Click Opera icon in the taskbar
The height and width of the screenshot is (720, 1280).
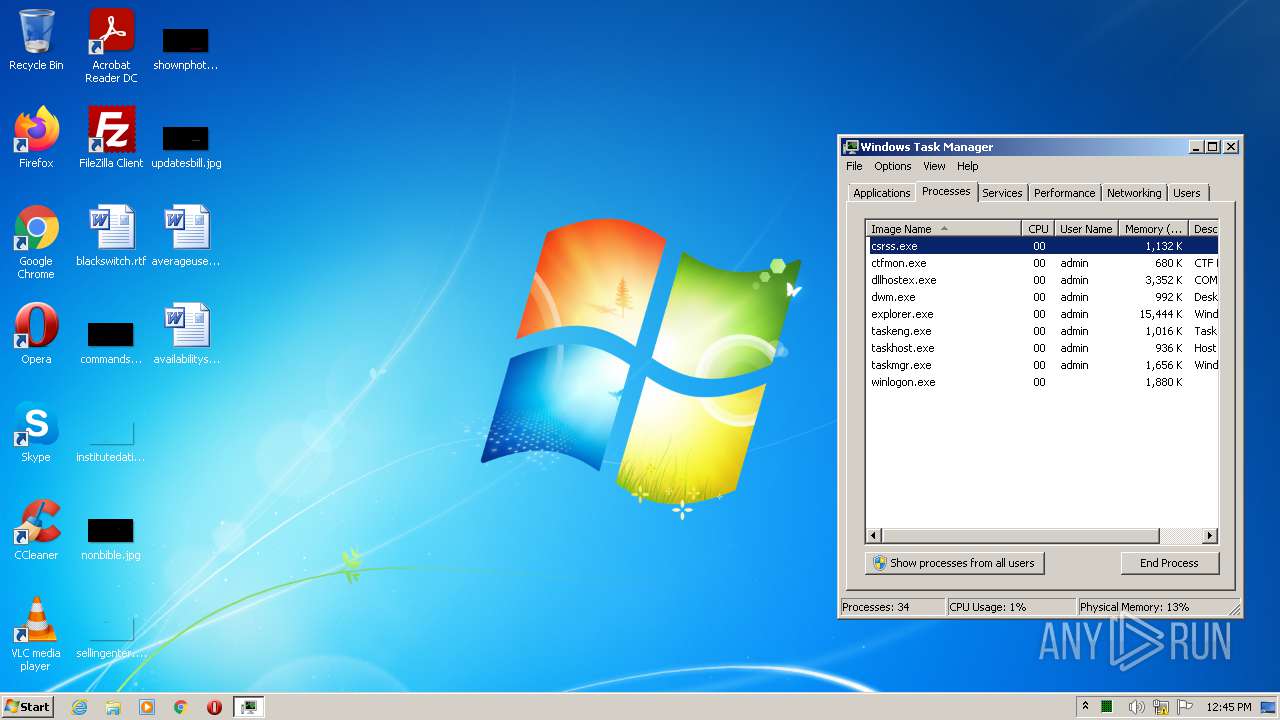point(214,707)
